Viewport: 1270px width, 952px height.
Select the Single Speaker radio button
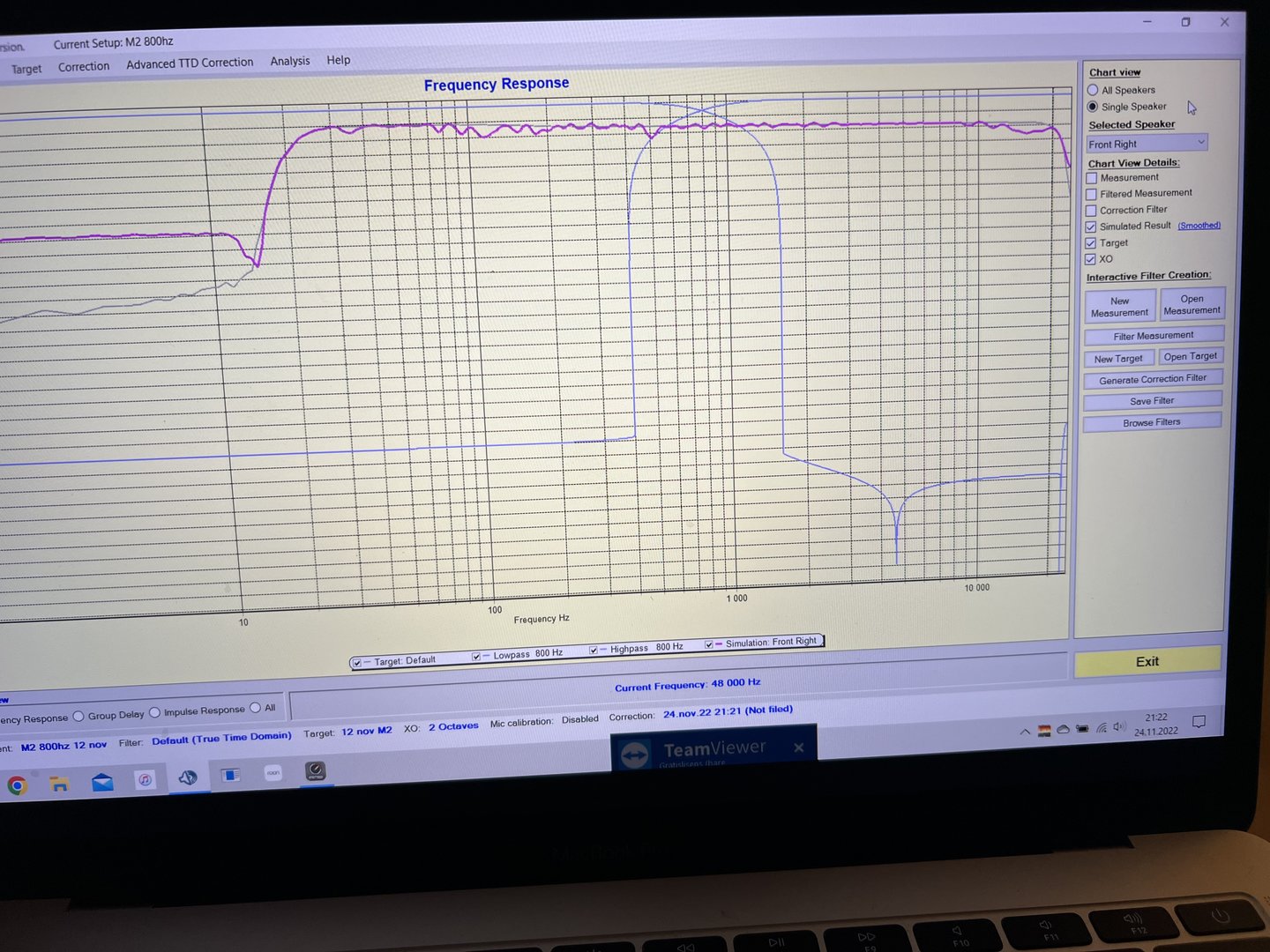point(1093,107)
